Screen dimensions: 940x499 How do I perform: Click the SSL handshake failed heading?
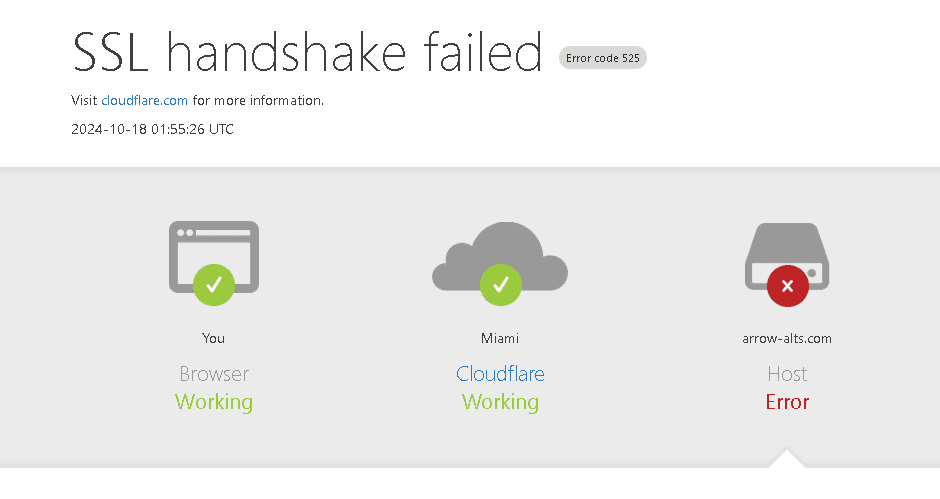(x=308, y=52)
